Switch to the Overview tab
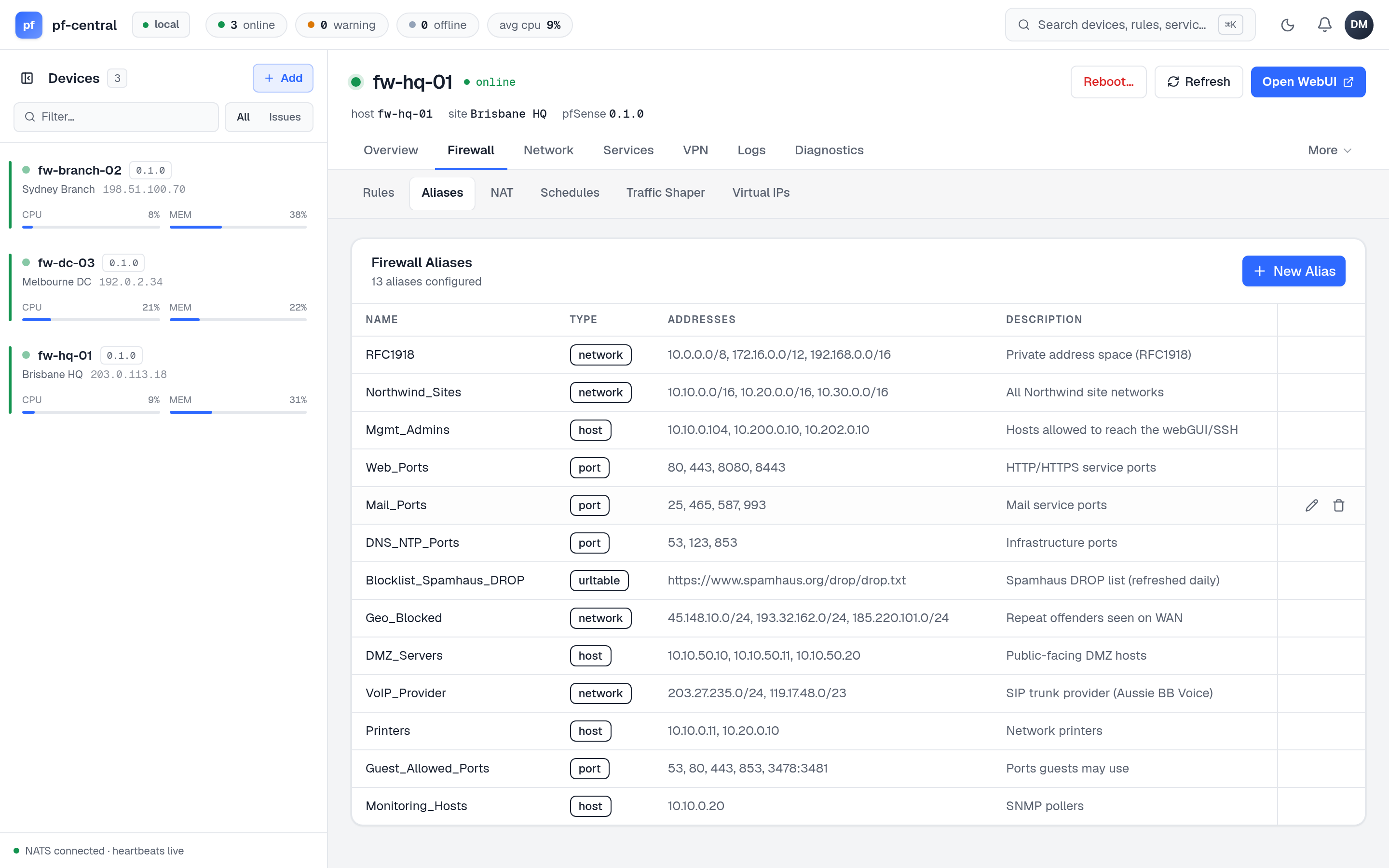Screen dimensions: 1389x868 [391, 150]
